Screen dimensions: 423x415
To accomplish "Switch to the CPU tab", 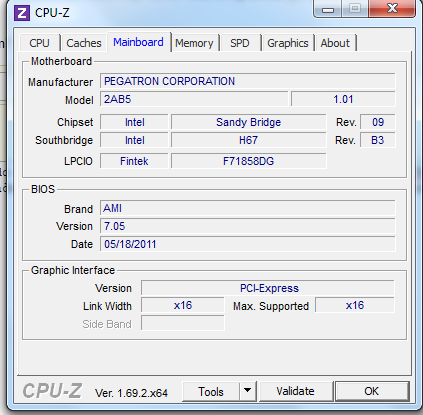I will coord(39,43).
